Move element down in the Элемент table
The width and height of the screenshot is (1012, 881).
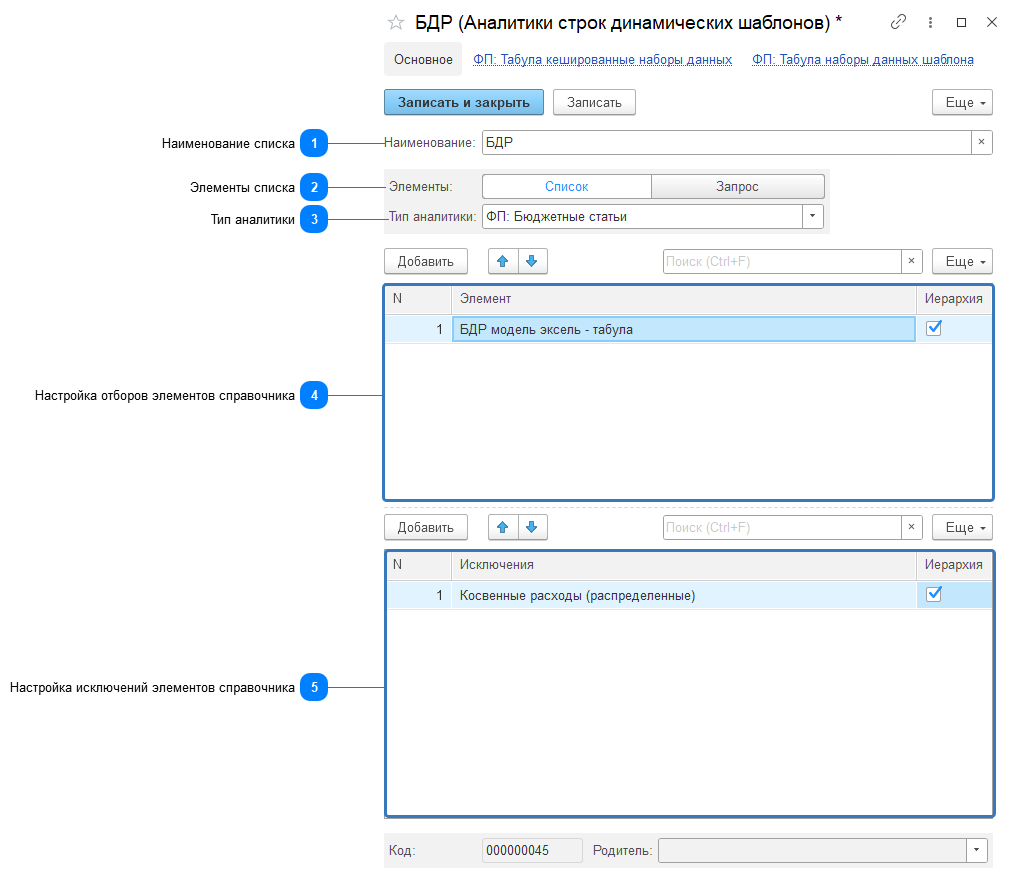point(532,261)
